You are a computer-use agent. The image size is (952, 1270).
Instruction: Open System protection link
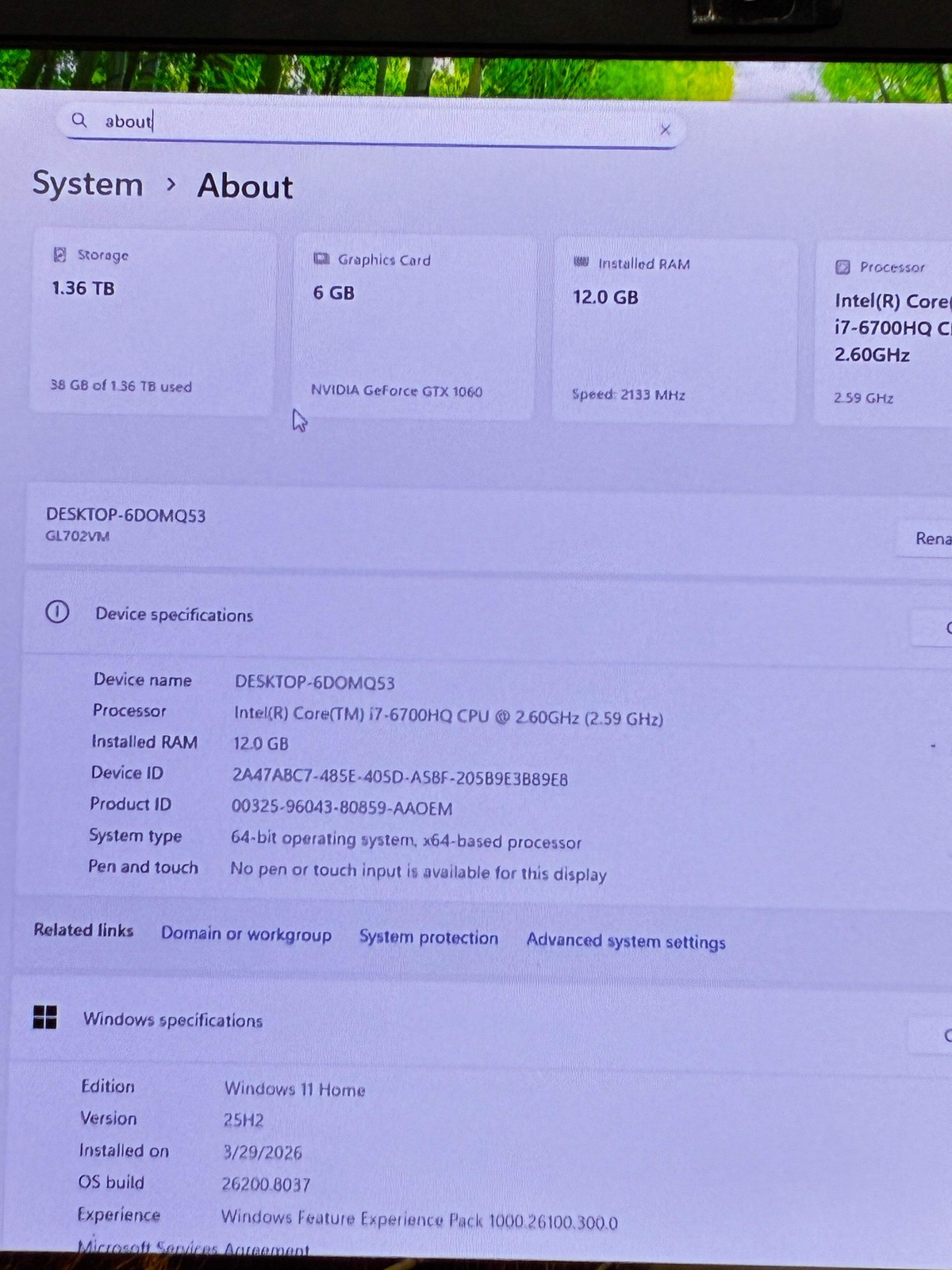pos(428,937)
